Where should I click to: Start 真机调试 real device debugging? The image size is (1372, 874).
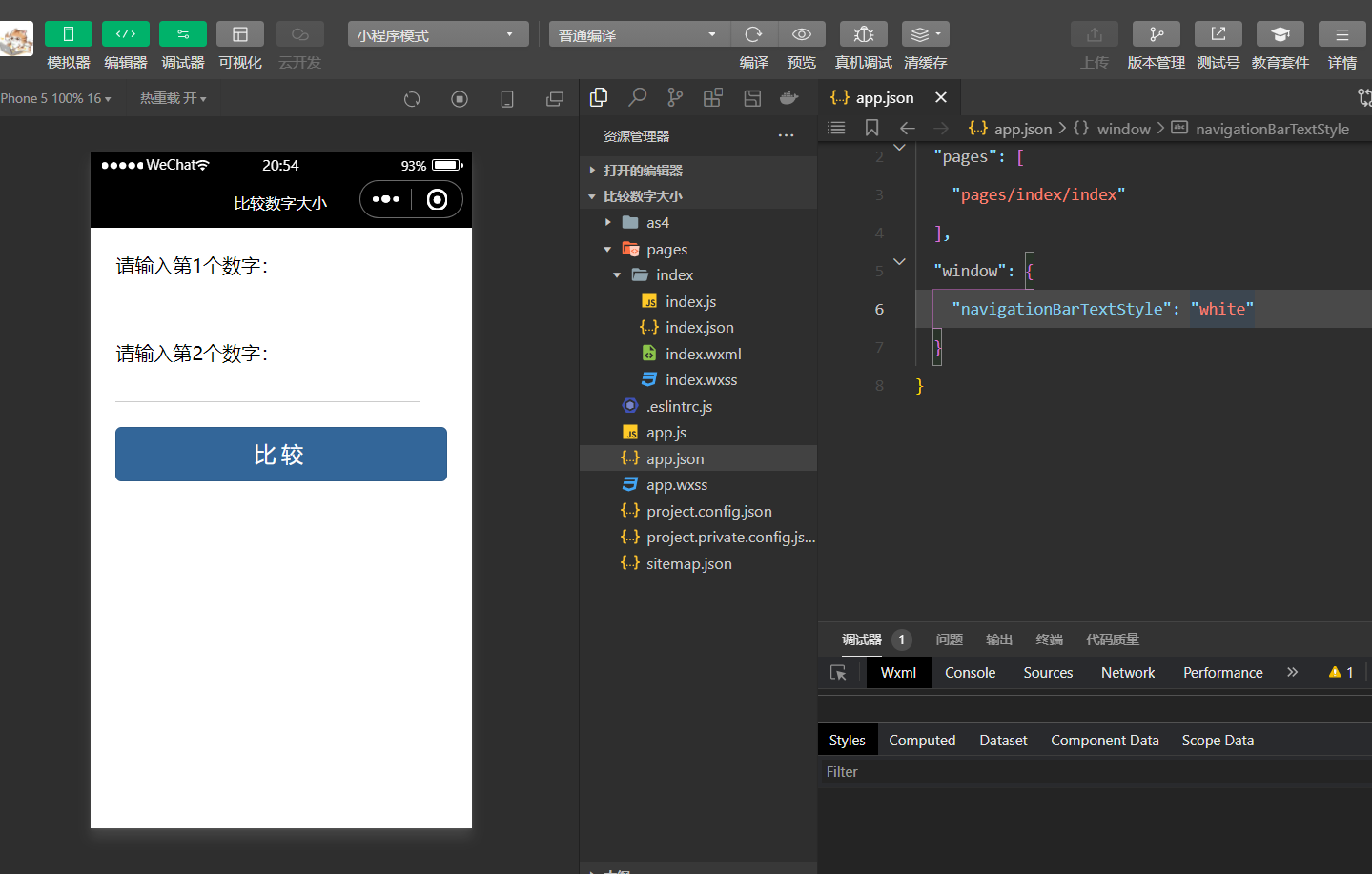pyautogui.click(x=864, y=34)
